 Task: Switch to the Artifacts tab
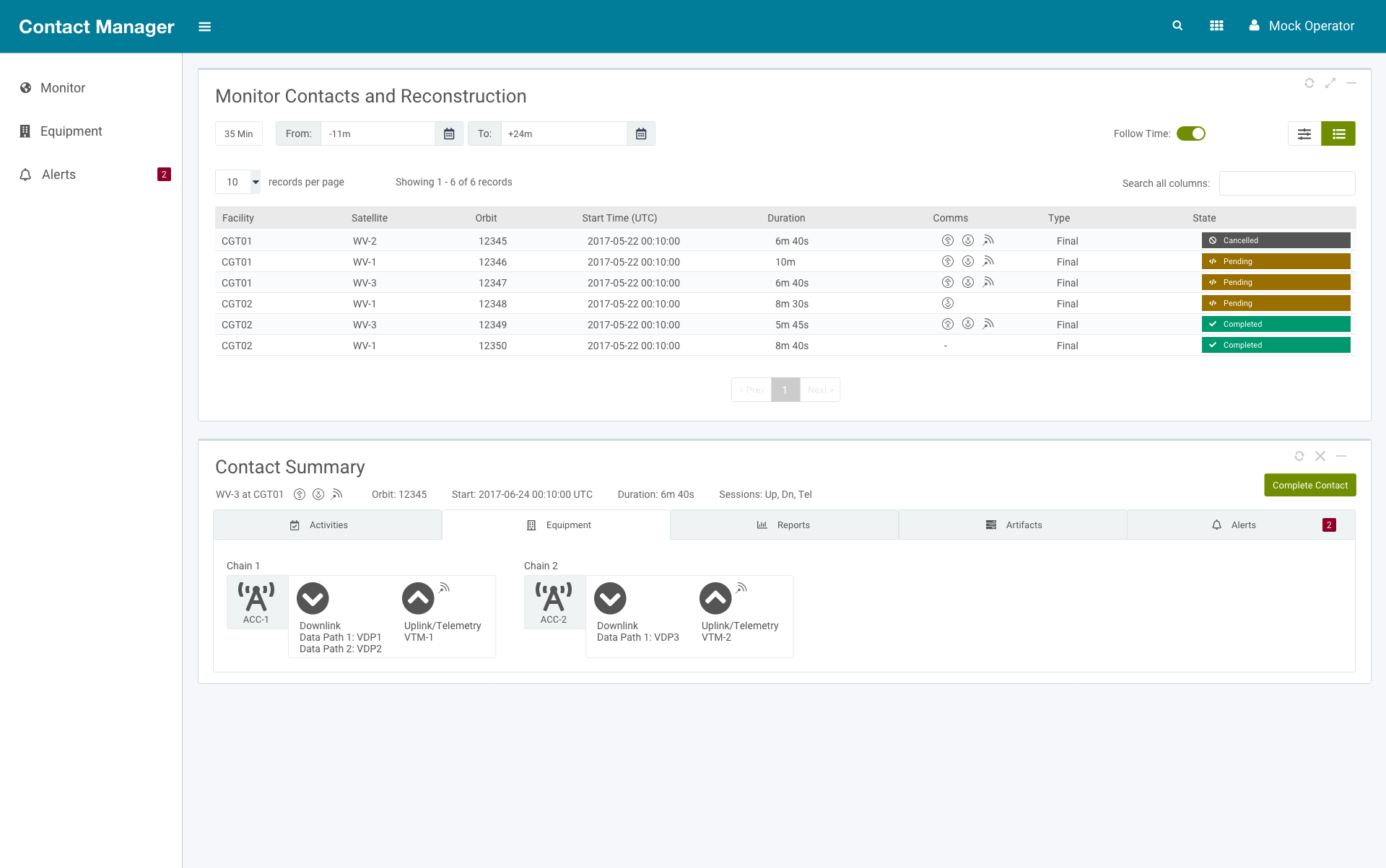click(x=1013, y=525)
